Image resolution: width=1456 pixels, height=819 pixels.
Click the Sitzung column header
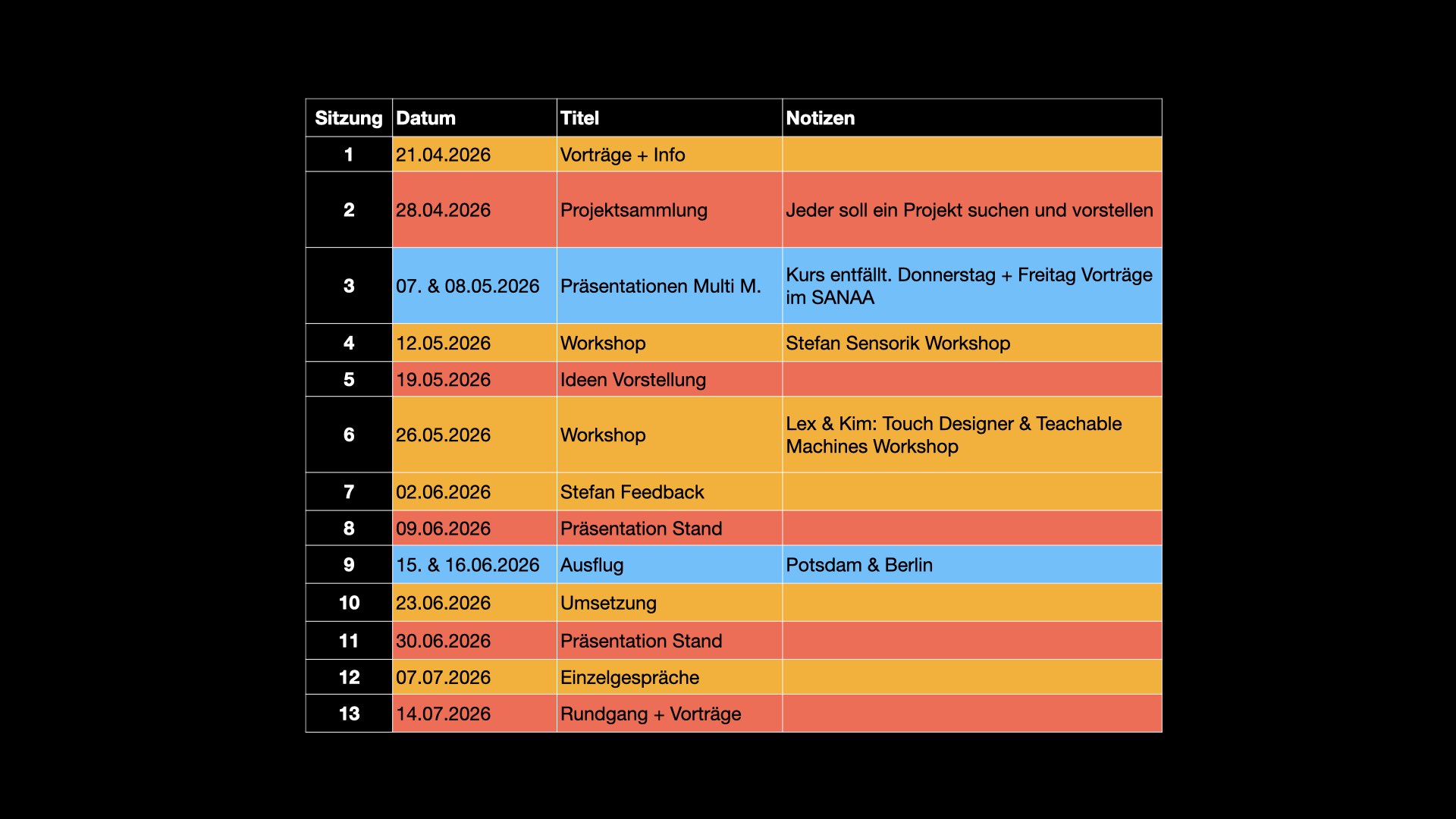(349, 118)
